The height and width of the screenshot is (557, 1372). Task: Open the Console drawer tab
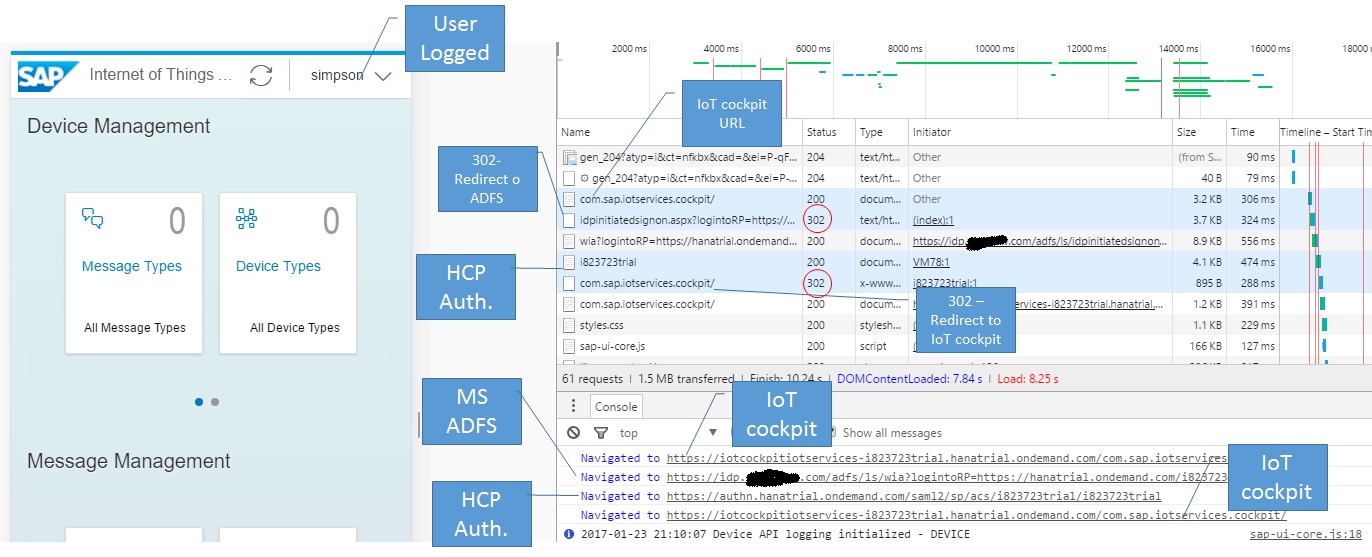click(616, 407)
